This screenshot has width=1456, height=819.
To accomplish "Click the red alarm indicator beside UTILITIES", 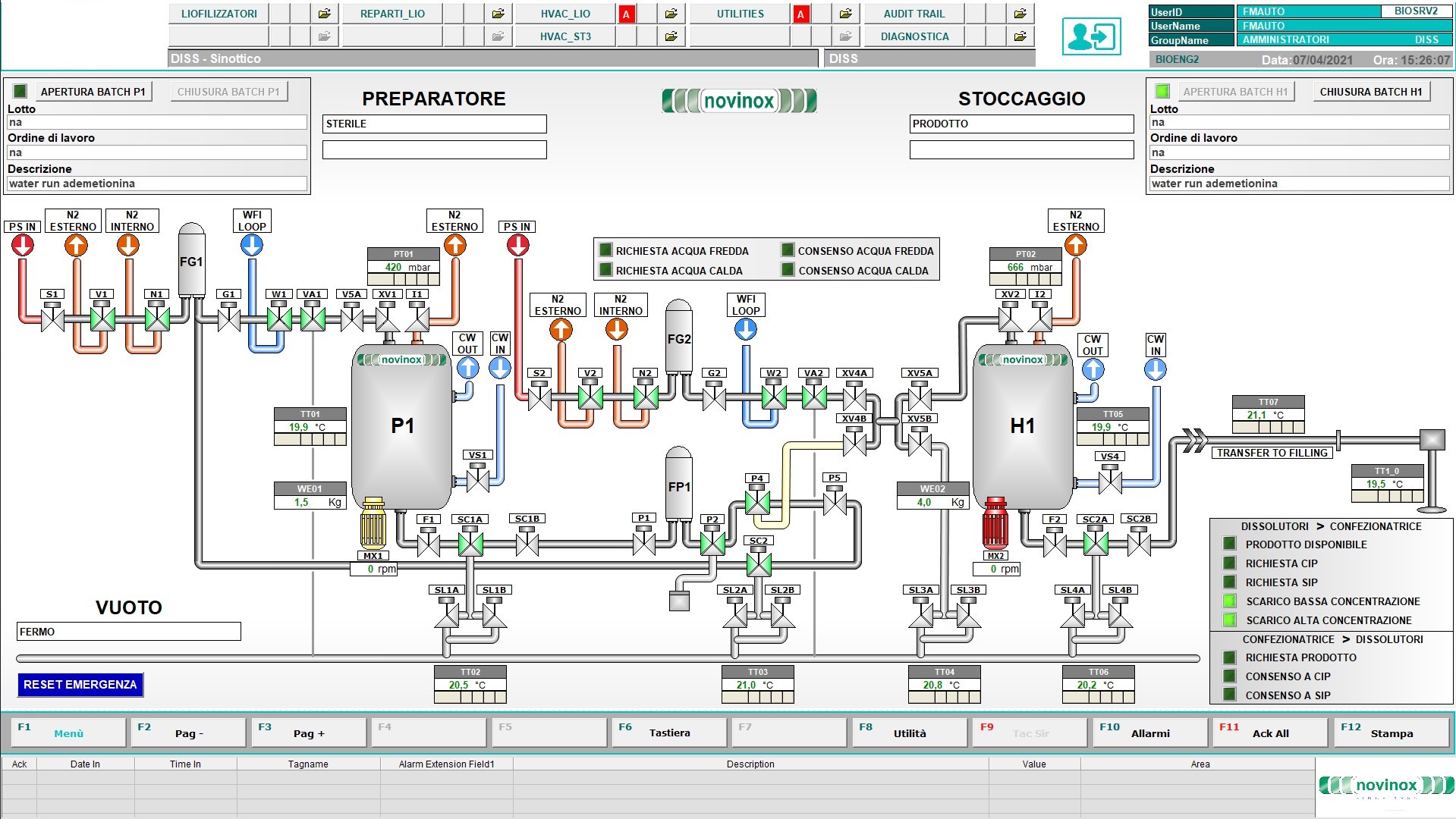I will tap(800, 14).
